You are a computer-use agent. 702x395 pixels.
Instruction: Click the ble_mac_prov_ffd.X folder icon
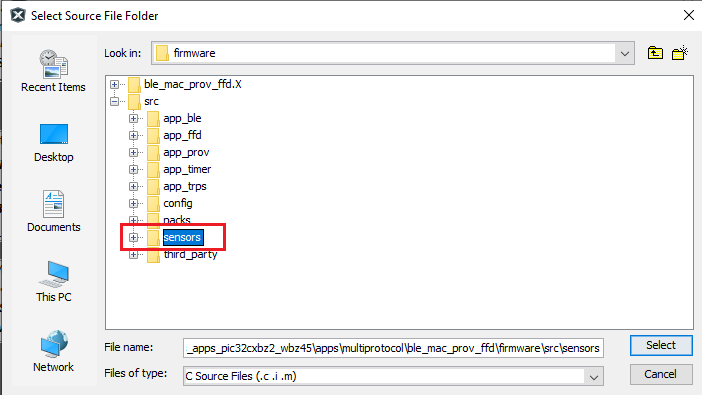point(134,84)
